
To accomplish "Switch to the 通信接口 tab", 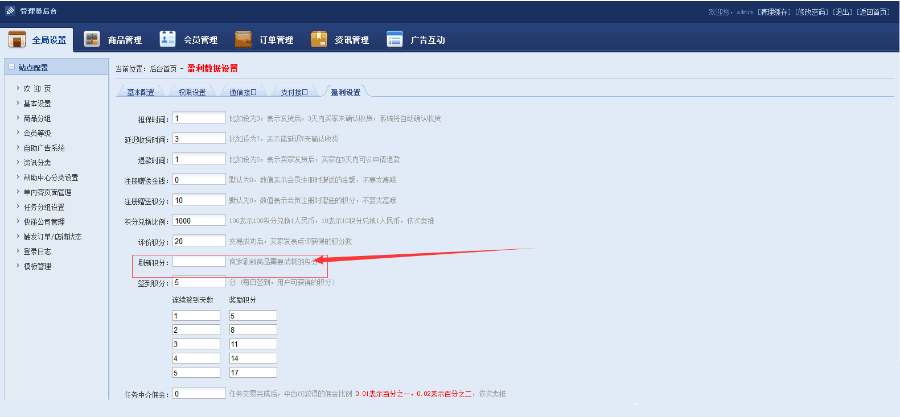I will [243, 92].
